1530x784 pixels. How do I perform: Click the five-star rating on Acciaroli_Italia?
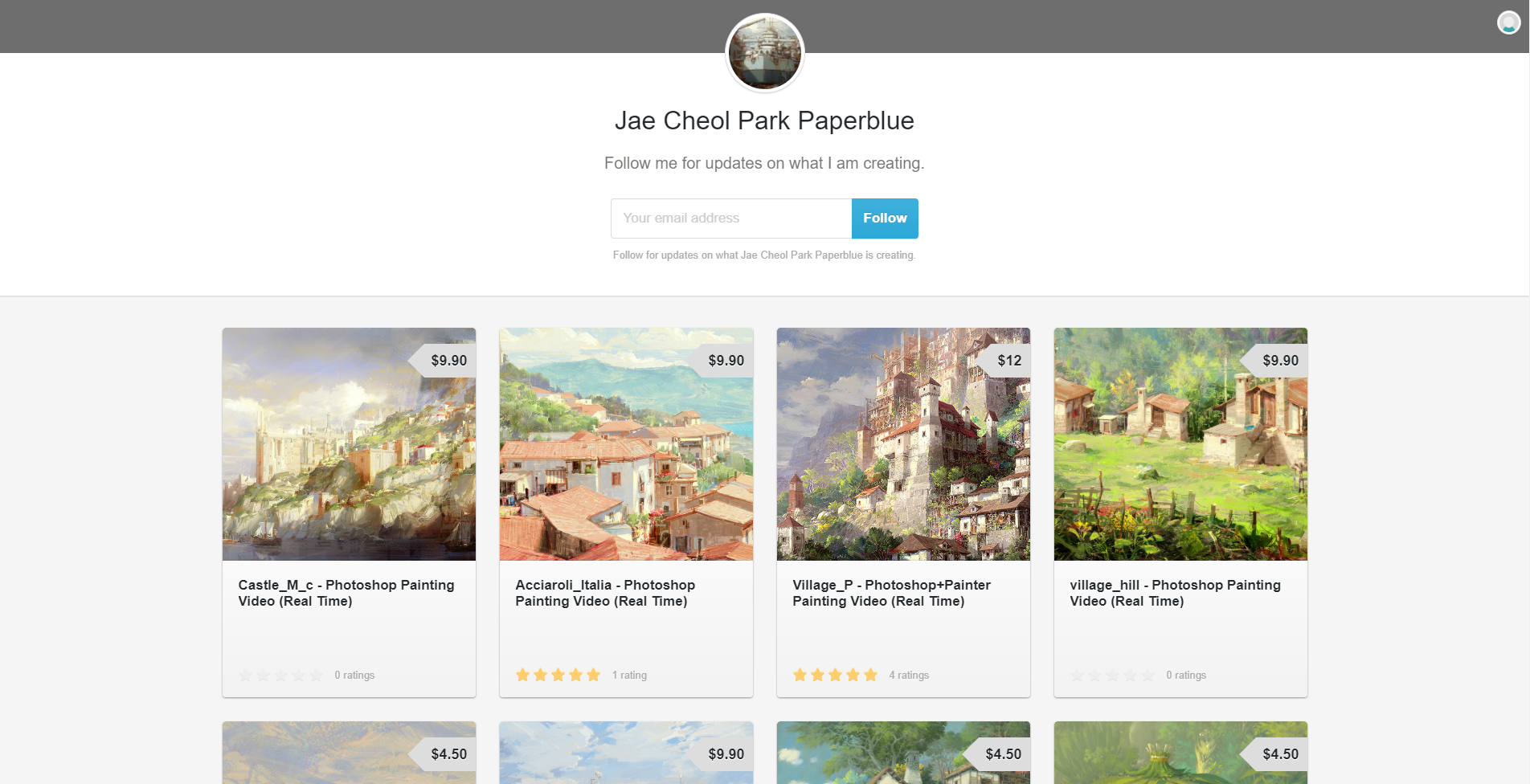pyautogui.click(x=558, y=675)
